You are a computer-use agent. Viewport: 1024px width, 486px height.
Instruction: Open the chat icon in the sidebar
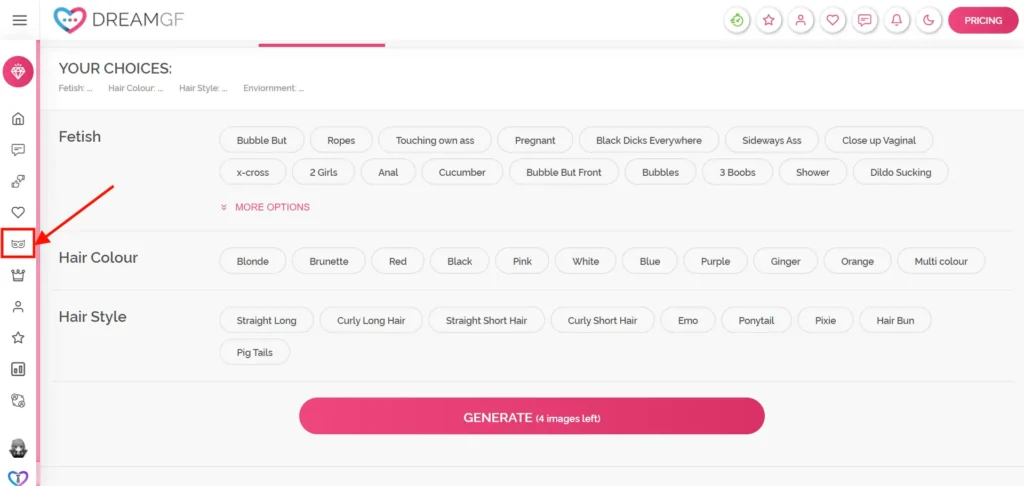(x=18, y=150)
